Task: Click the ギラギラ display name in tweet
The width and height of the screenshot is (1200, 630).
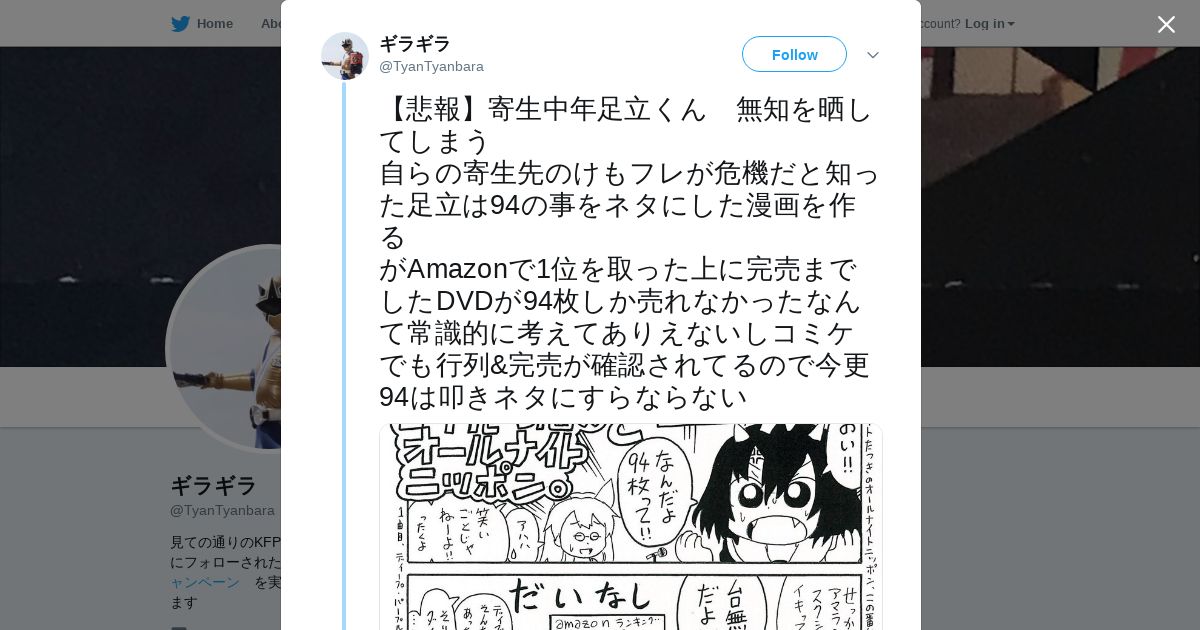Action: pos(415,44)
